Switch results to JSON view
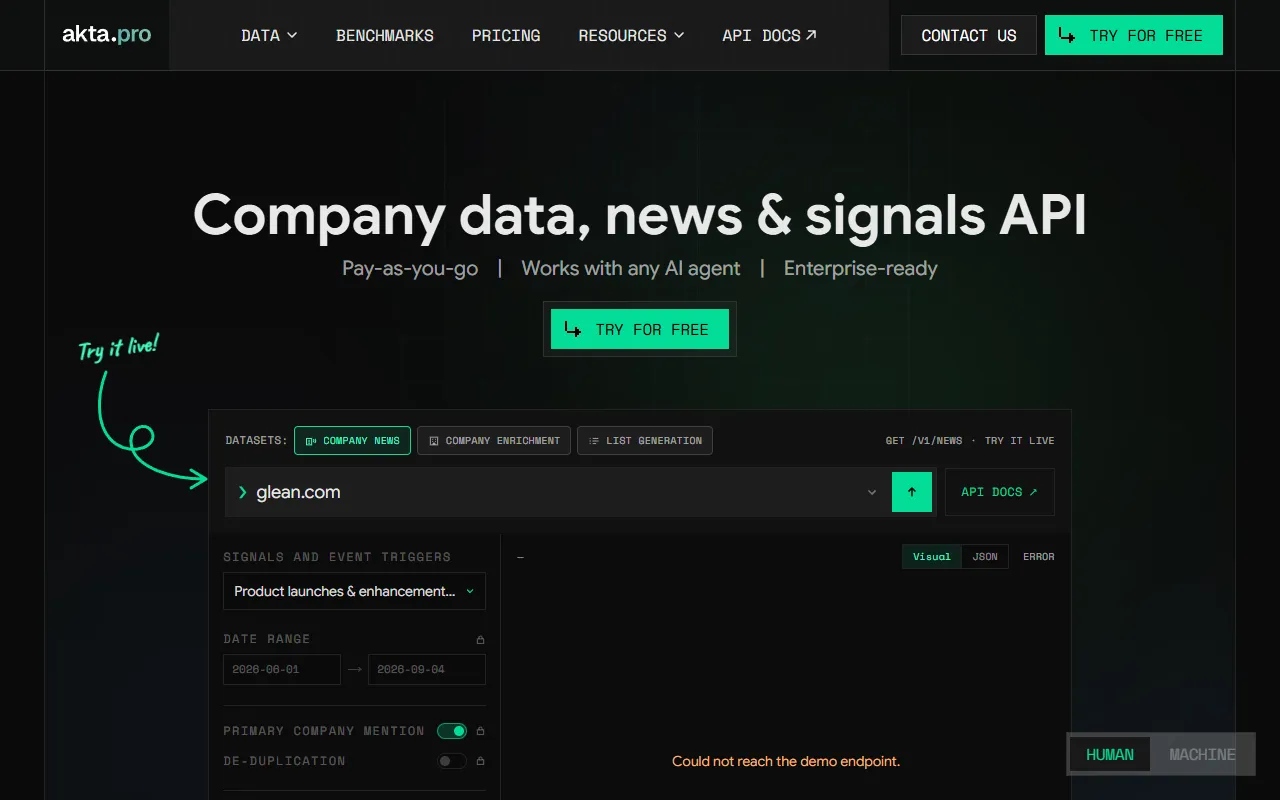The width and height of the screenshot is (1280, 800). [x=985, y=557]
